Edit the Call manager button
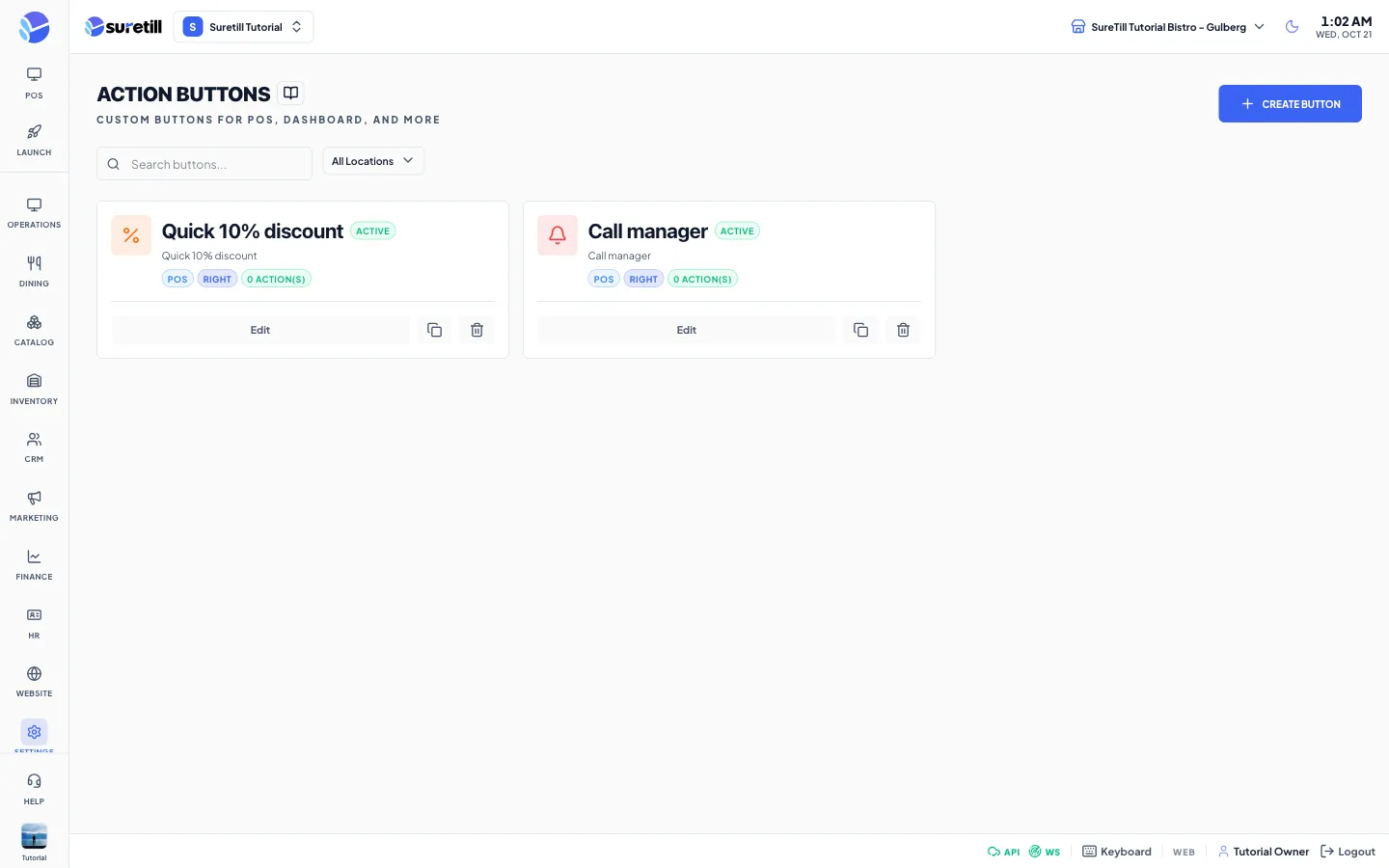This screenshot has height=868, width=1389. 686,330
